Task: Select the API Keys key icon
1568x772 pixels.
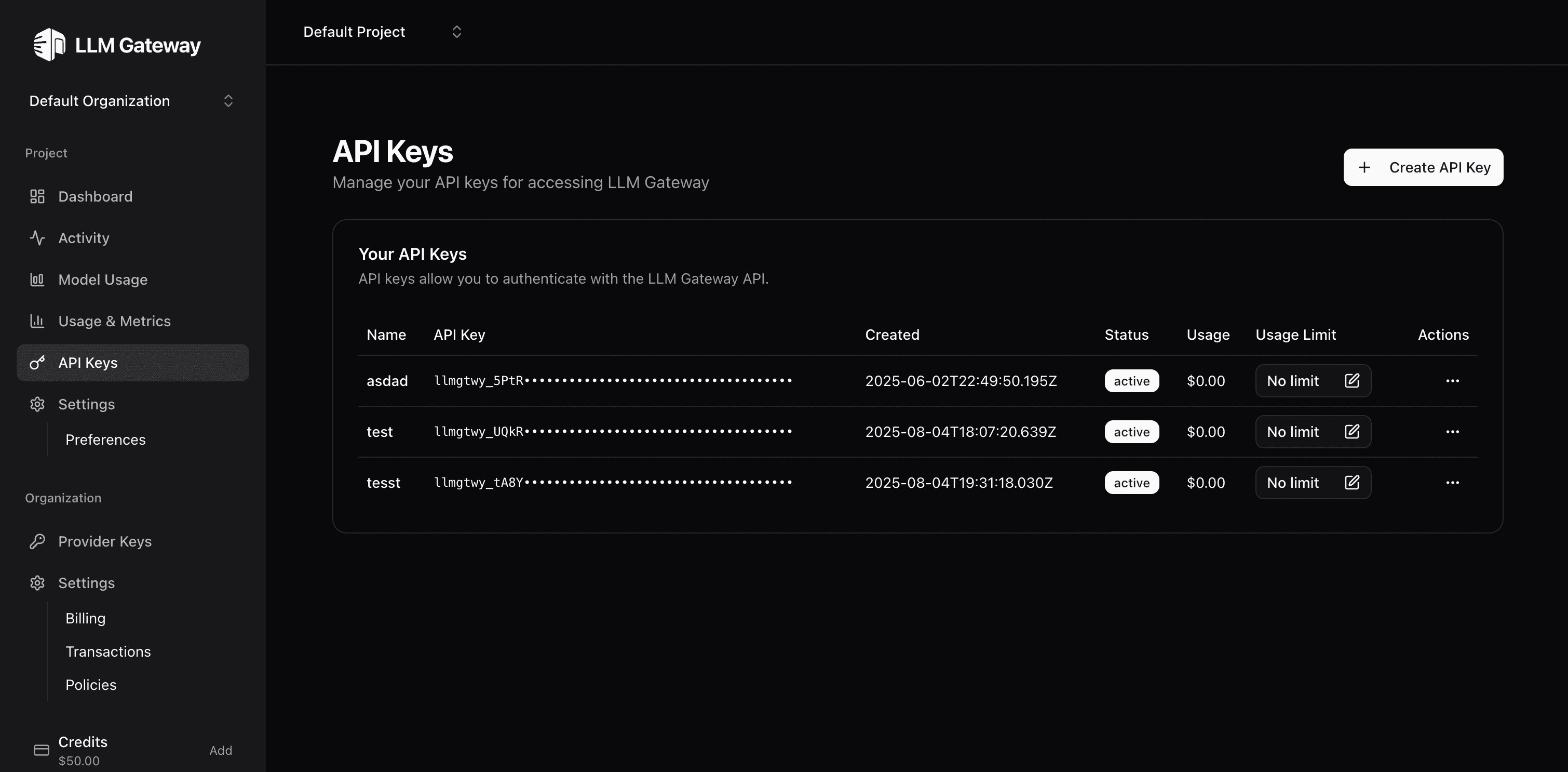Action: coord(37,362)
